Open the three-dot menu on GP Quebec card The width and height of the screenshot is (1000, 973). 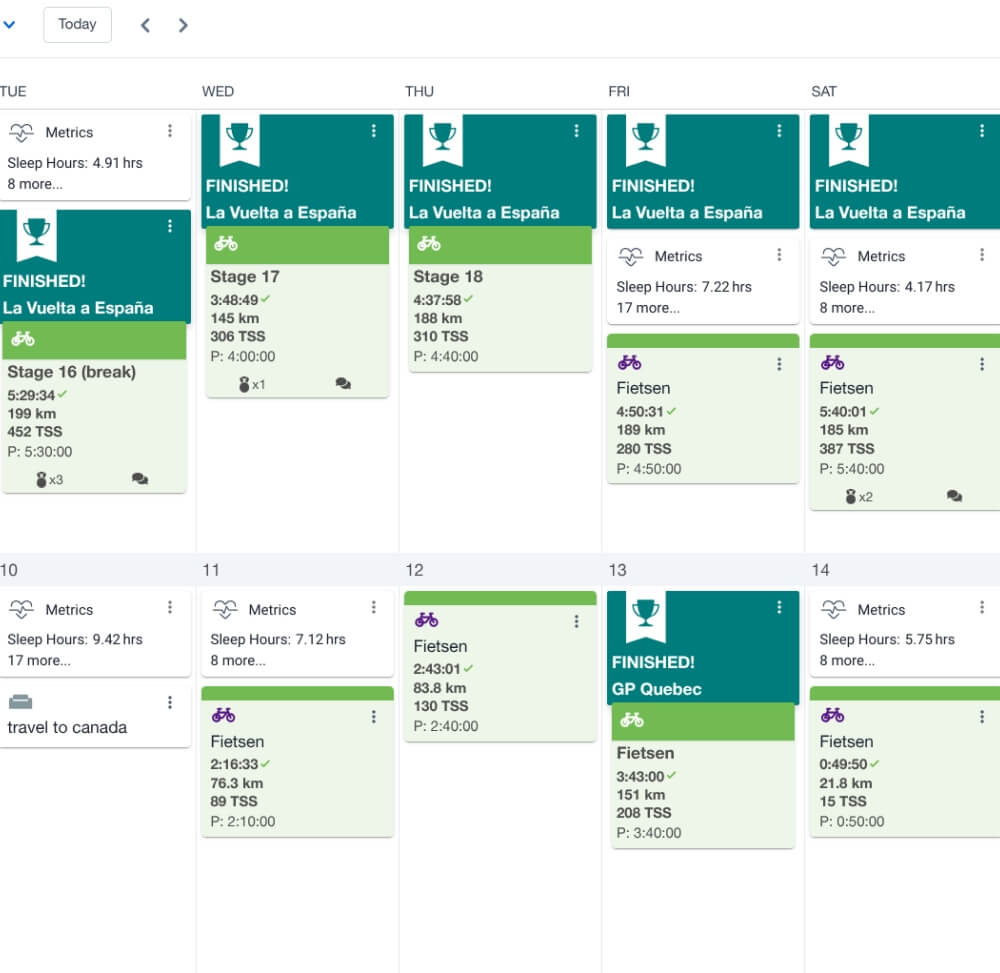point(779,607)
